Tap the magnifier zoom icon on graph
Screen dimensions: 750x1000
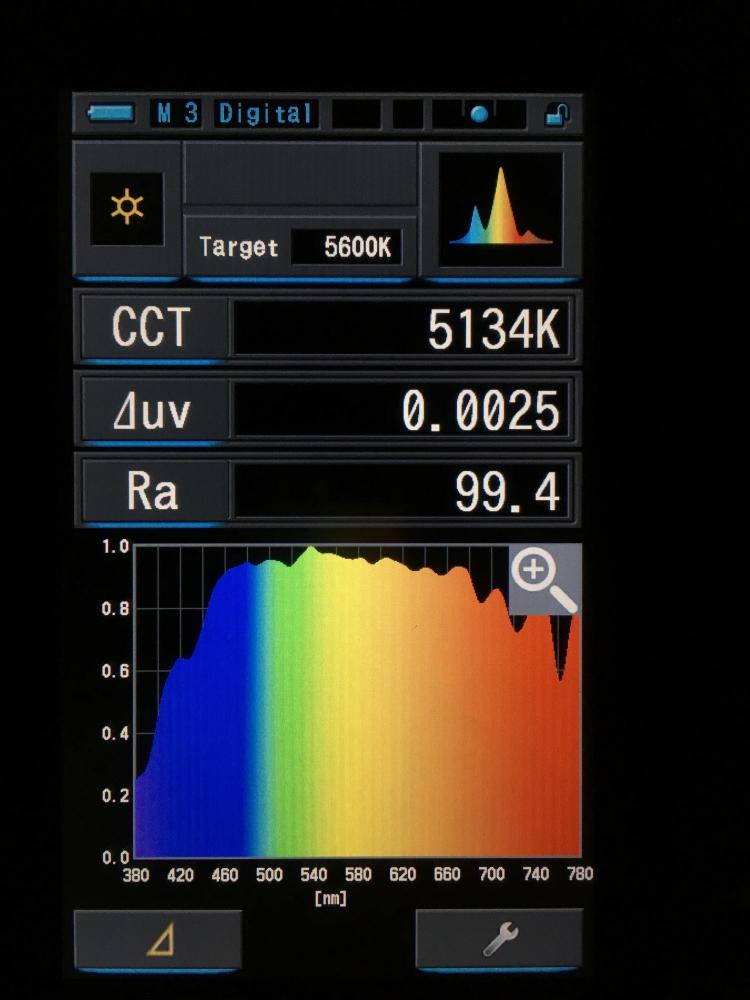(x=545, y=579)
